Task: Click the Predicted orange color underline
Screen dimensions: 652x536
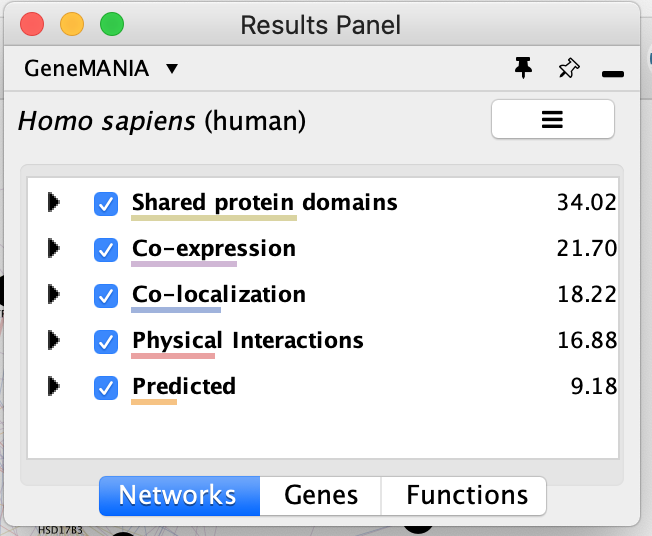Action: point(154,402)
